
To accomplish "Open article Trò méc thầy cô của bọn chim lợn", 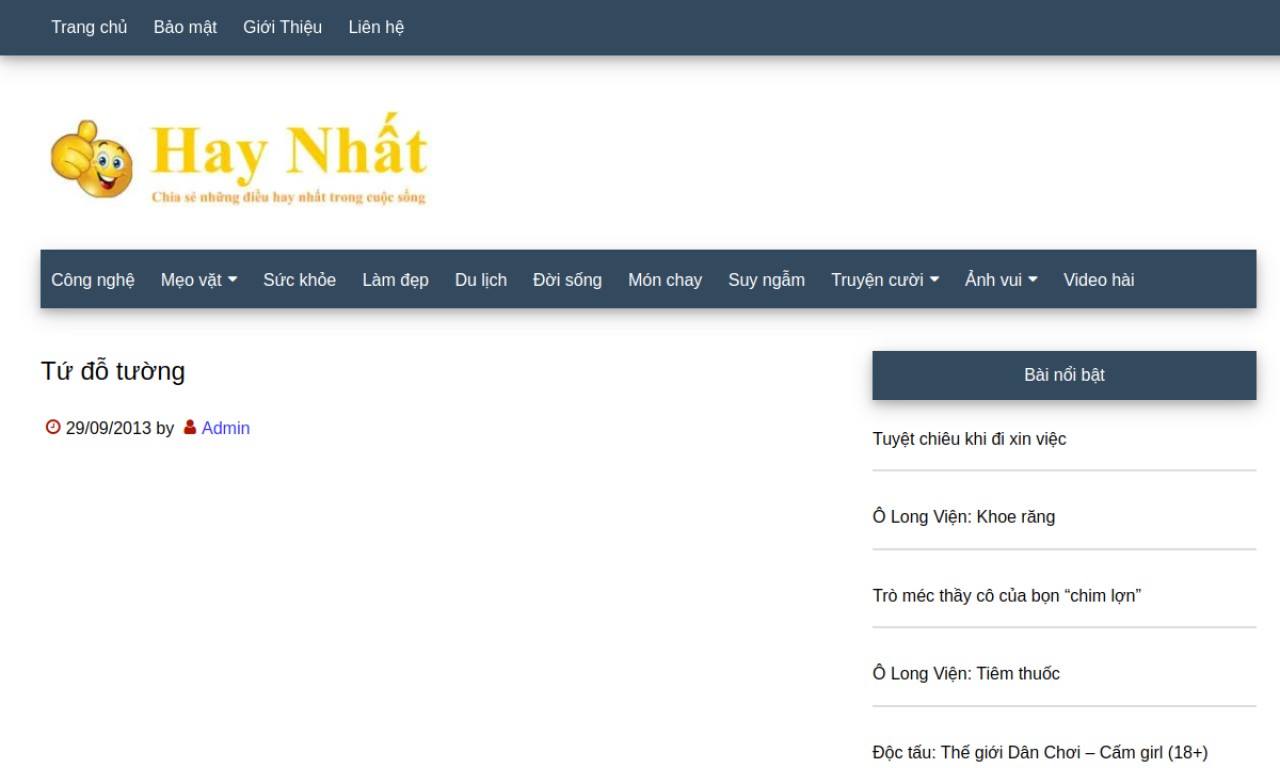I will click(1006, 596).
